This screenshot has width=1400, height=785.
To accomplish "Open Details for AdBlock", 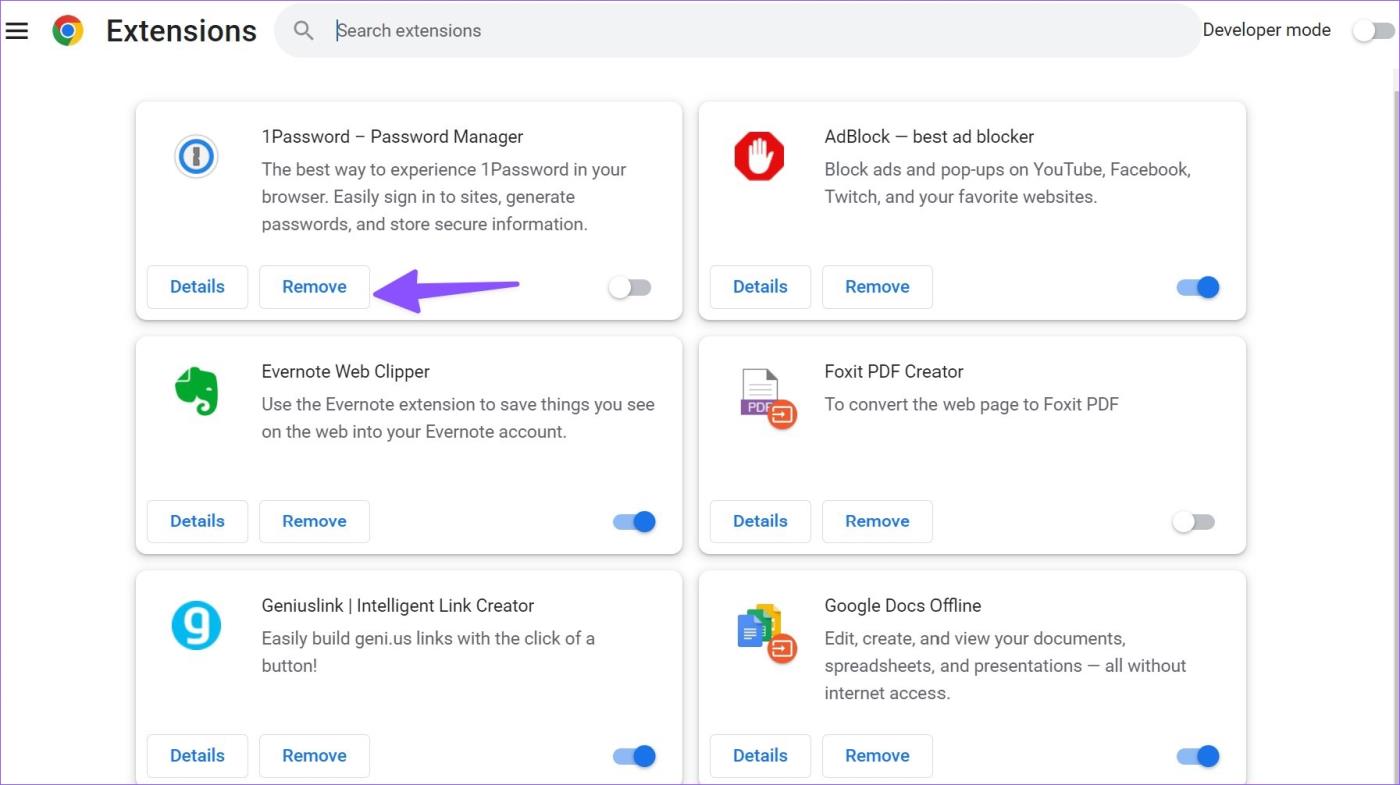I will (x=760, y=287).
